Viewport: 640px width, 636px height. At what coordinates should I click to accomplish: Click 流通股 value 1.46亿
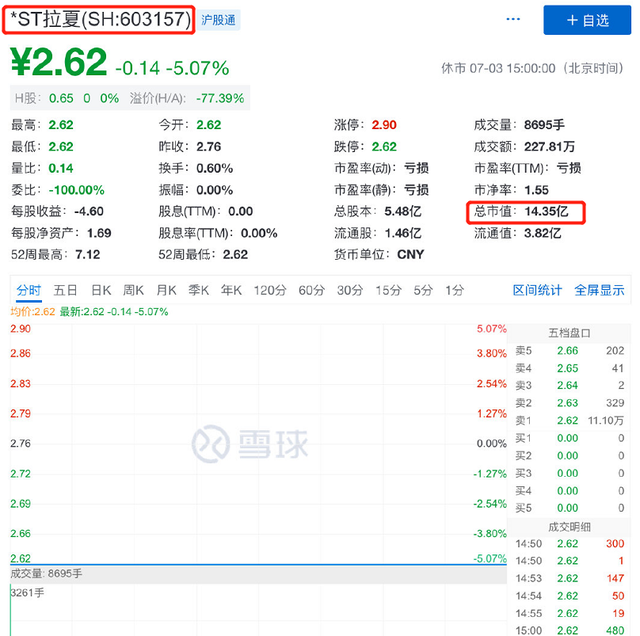coord(402,233)
